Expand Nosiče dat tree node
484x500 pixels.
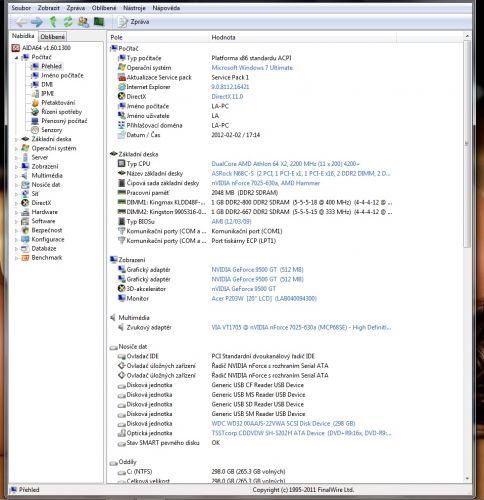pyautogui.click(x=16, y=185)
